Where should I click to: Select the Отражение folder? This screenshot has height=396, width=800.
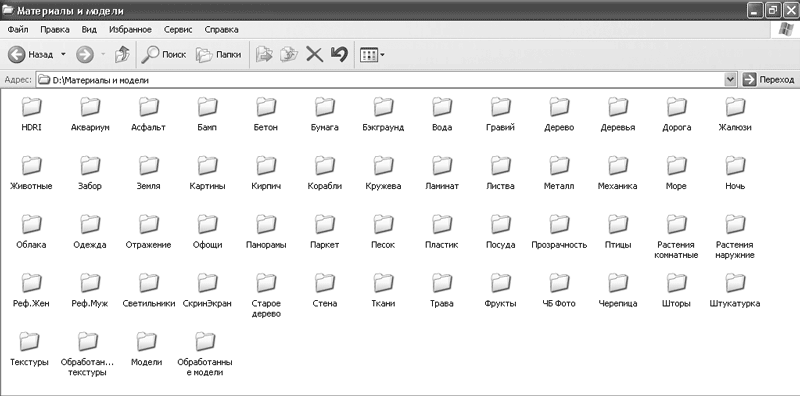[x=148, y=232]
